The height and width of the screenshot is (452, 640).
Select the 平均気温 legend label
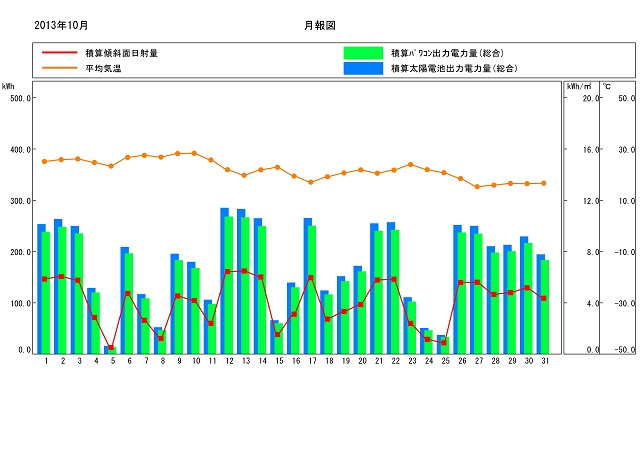click(103, 68)
